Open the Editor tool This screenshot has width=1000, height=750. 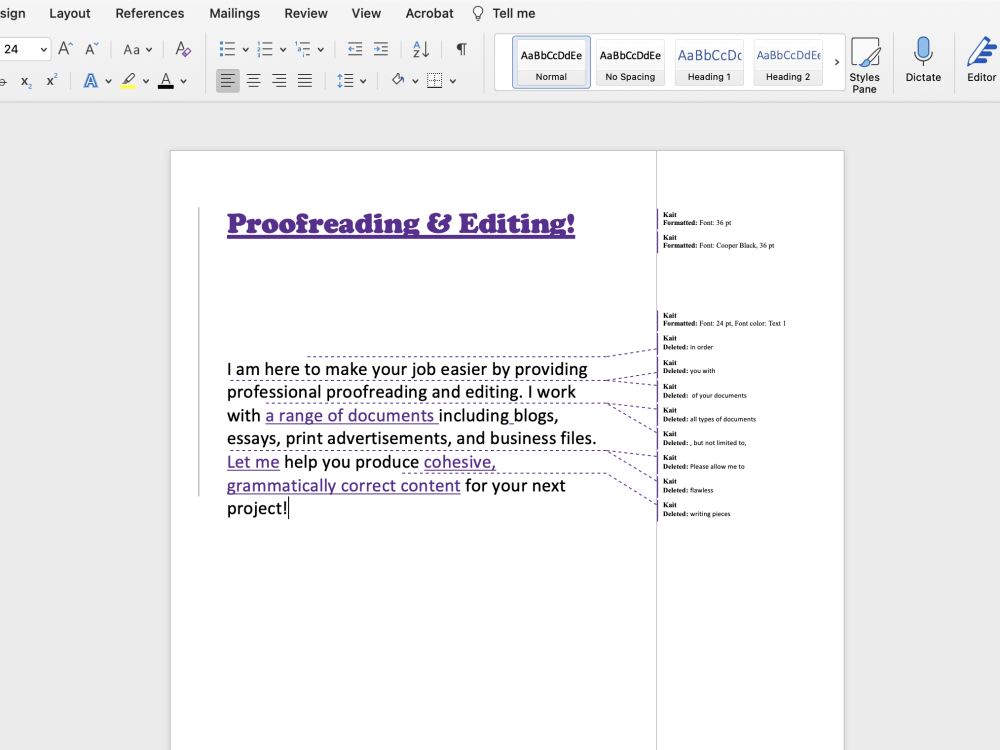[x=982, y=59]
